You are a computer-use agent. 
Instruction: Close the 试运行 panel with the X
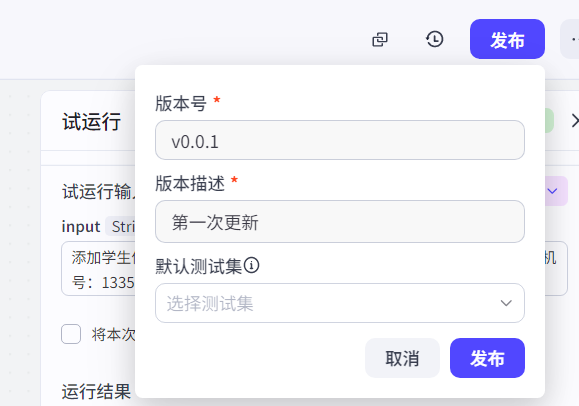tap(575, 121)
